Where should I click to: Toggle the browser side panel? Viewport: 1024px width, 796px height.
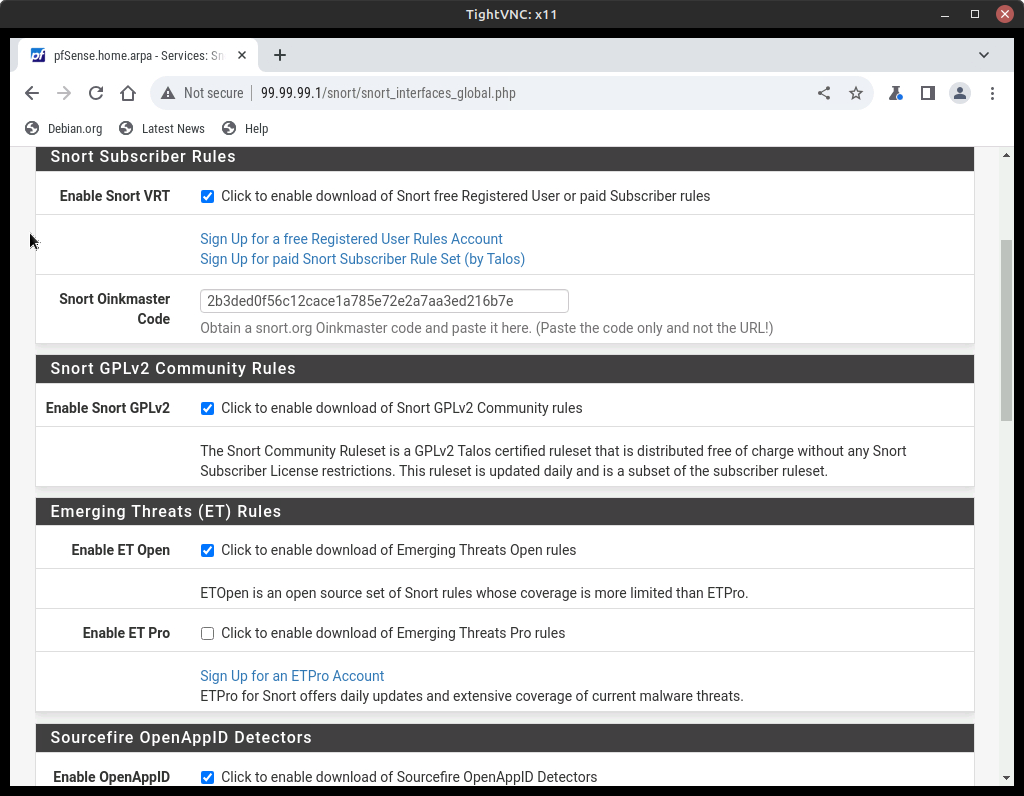[927, 93]
